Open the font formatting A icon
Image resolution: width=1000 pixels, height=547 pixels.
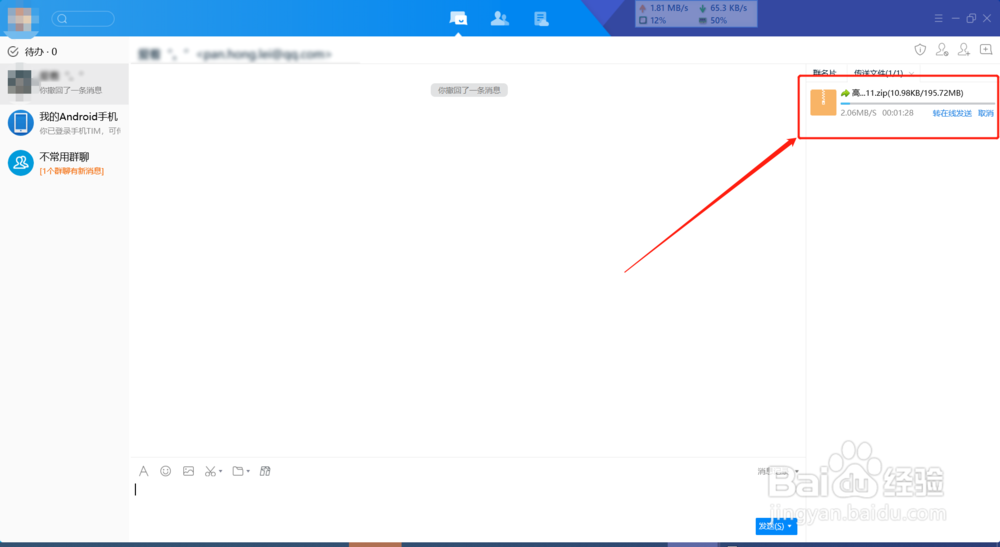tap(143, 471)
